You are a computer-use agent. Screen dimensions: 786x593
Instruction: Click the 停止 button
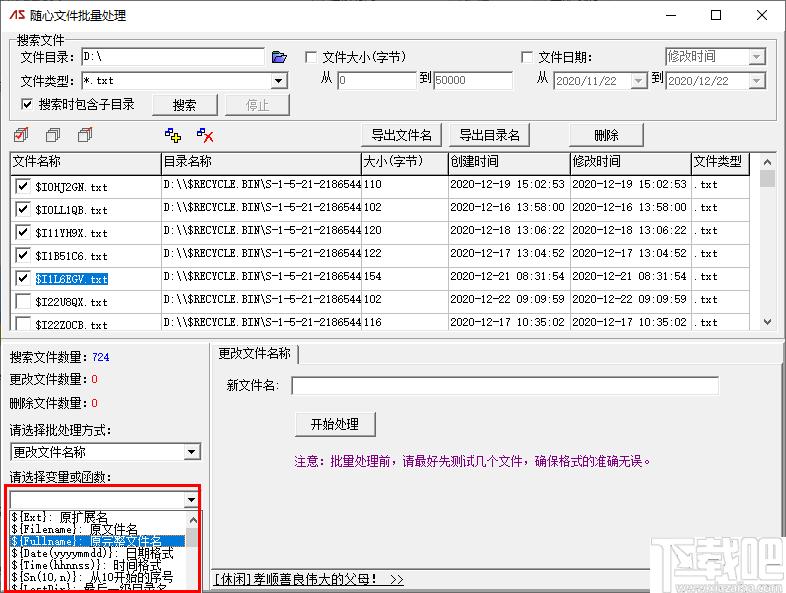[257, 105]
